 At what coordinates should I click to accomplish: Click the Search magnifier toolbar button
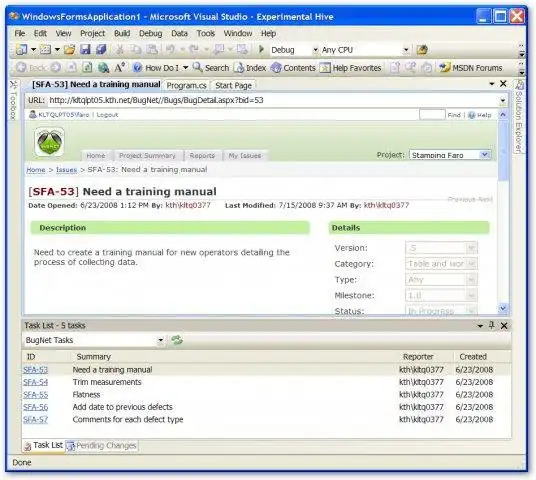211,68
